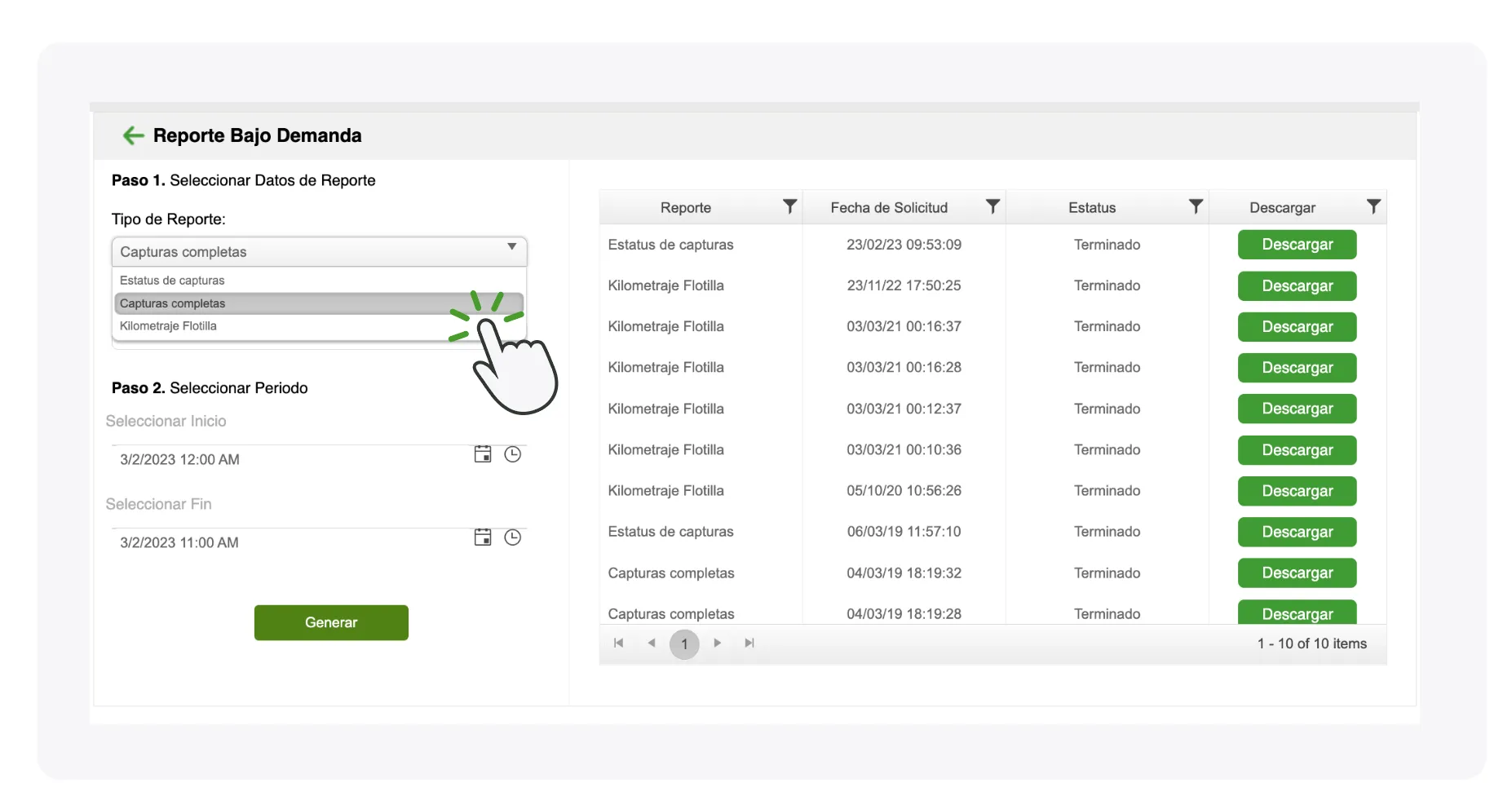Image resolution: width=1512 pixels, height=796 pixels.
Task: Download the report dated 04/03/19 18:19:32
Action: [1297, 573]
